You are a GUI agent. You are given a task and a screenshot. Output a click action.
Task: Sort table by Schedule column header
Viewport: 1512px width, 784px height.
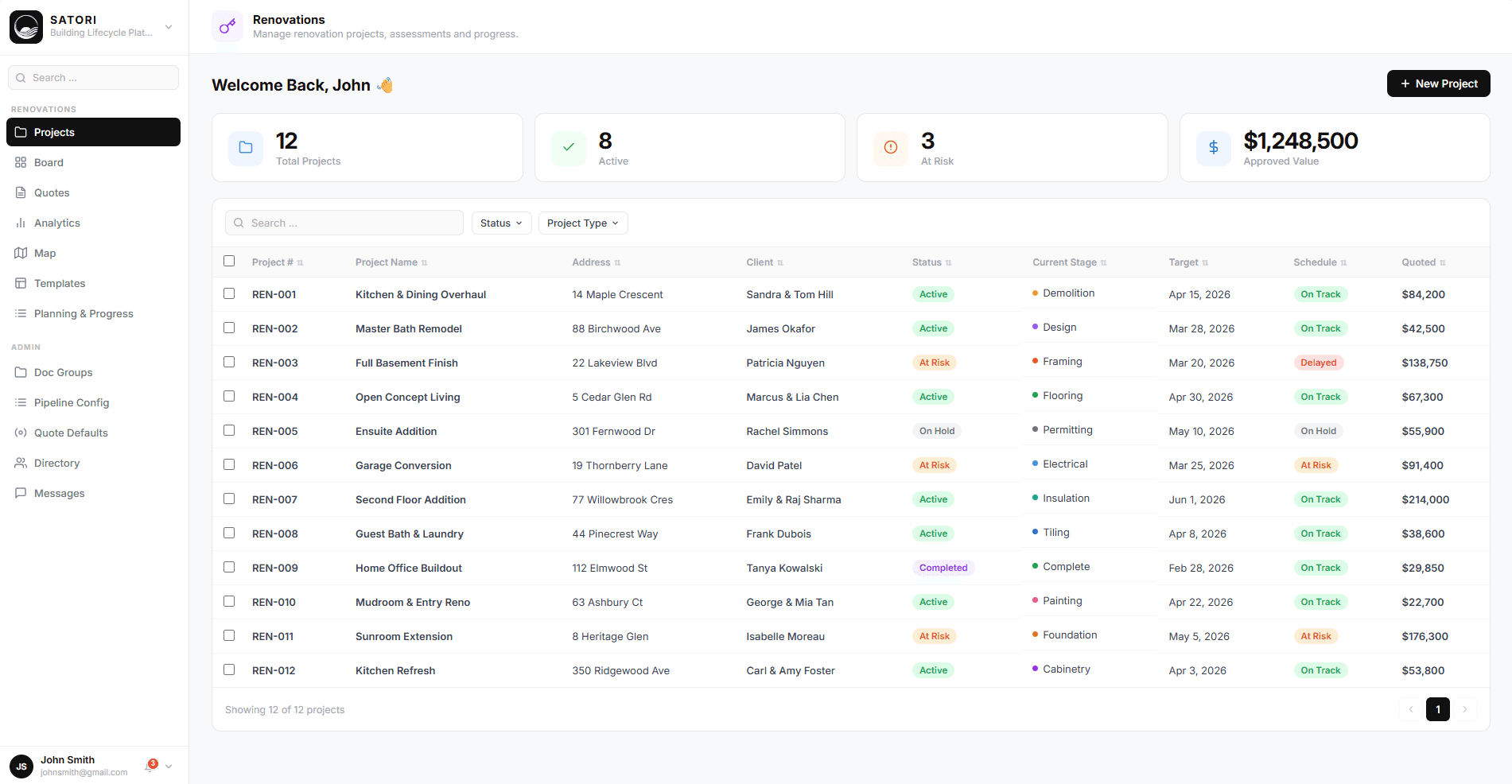click(1320, 262)
